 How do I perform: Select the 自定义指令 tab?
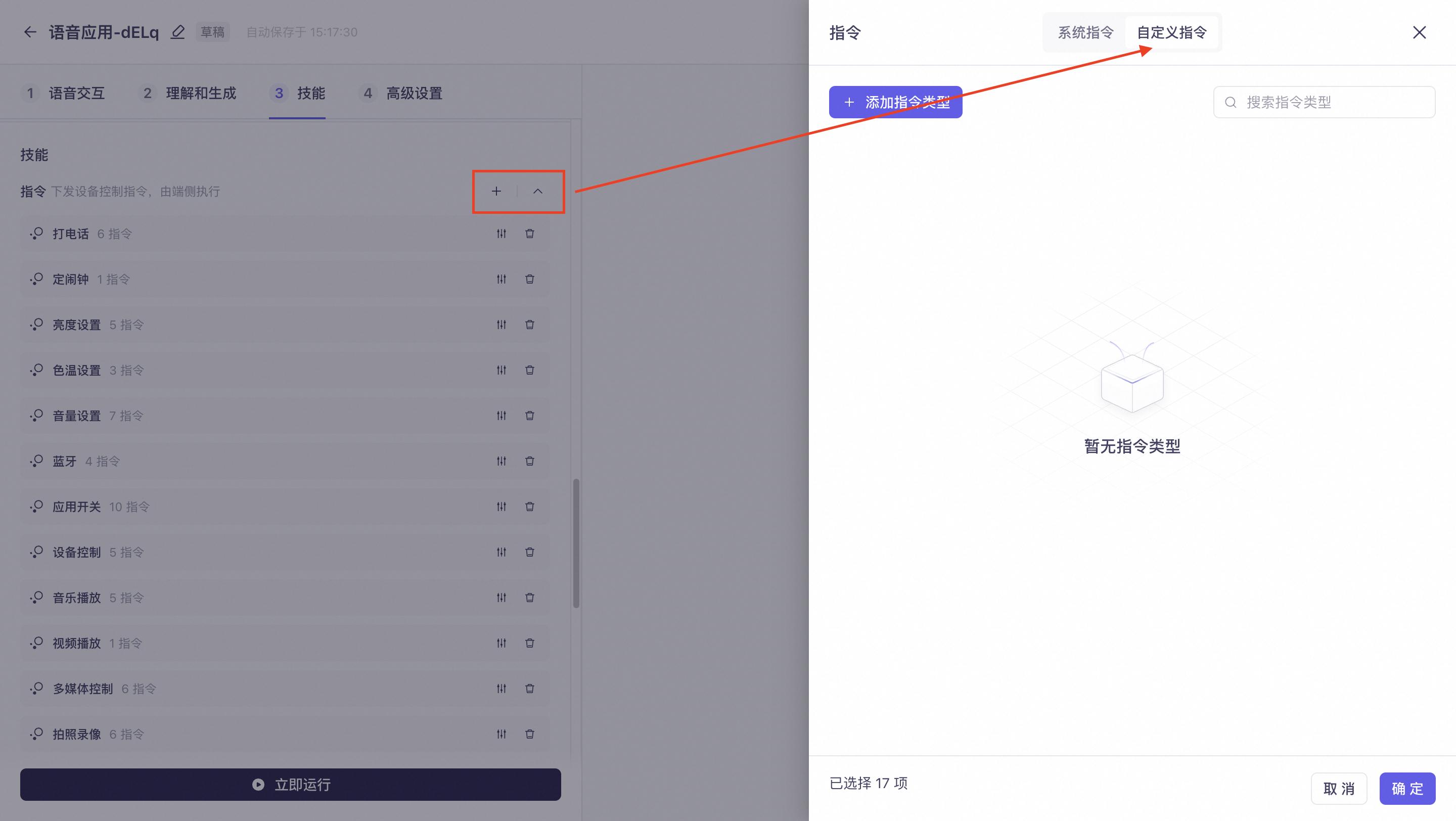[x=1172, y=33]
